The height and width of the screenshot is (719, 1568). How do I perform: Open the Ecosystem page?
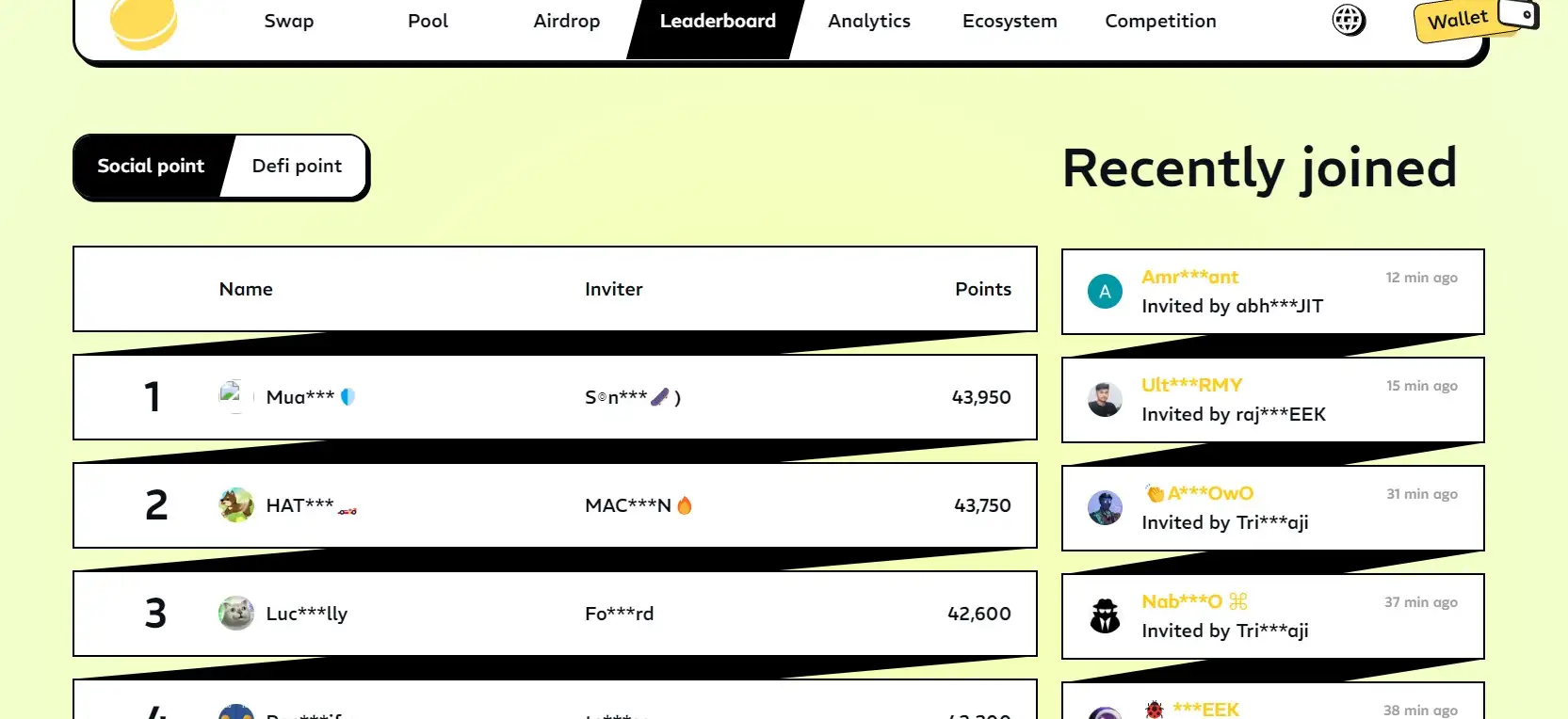(1010, 22)
